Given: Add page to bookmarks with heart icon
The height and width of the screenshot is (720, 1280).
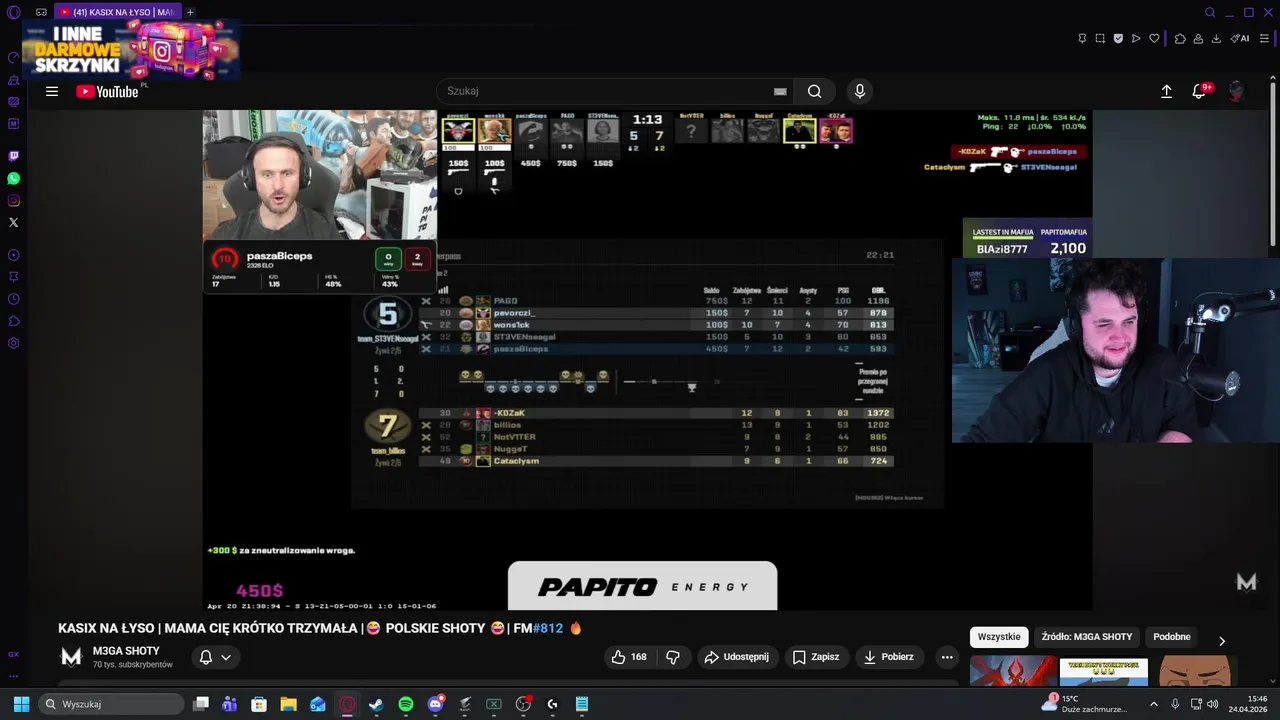Looking at the screenshot, I should click(1154, 38).
